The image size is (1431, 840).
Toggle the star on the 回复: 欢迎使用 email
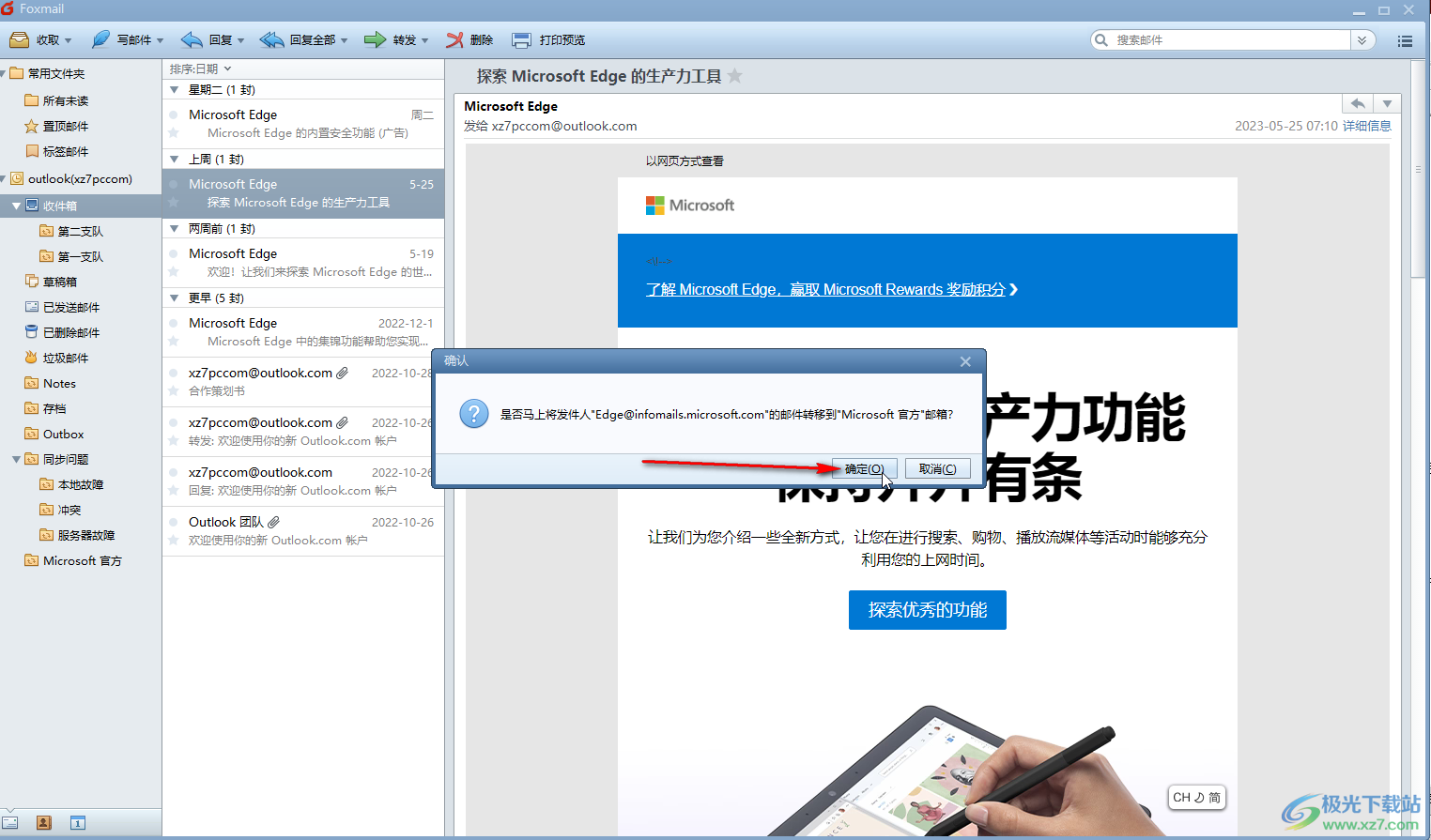(174, 491)
